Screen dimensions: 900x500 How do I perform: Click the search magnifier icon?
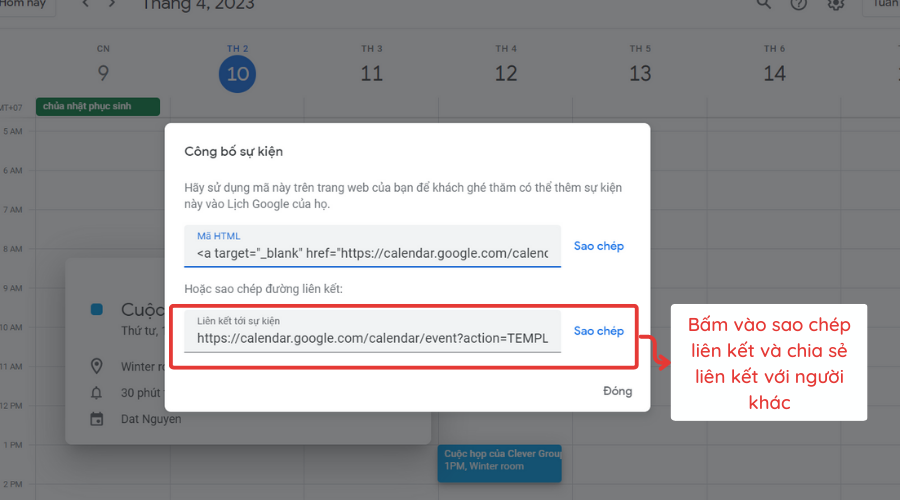(x=763, y=4)
